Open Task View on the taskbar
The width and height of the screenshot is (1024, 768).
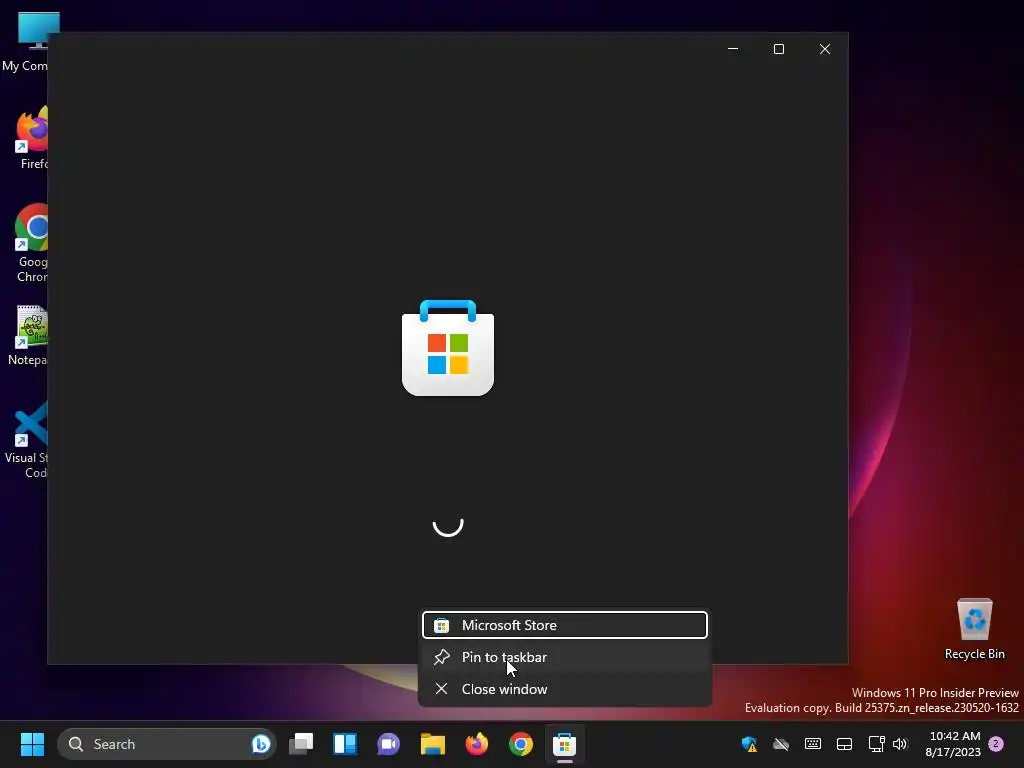click(301, 744)
